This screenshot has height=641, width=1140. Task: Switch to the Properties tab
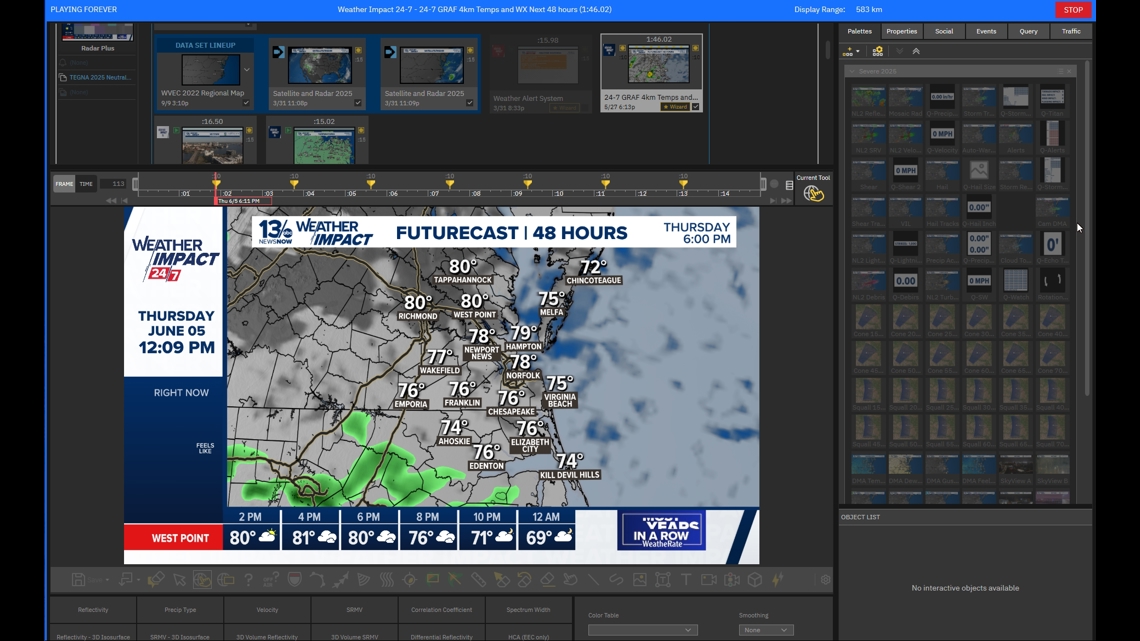tap(901, 31)
